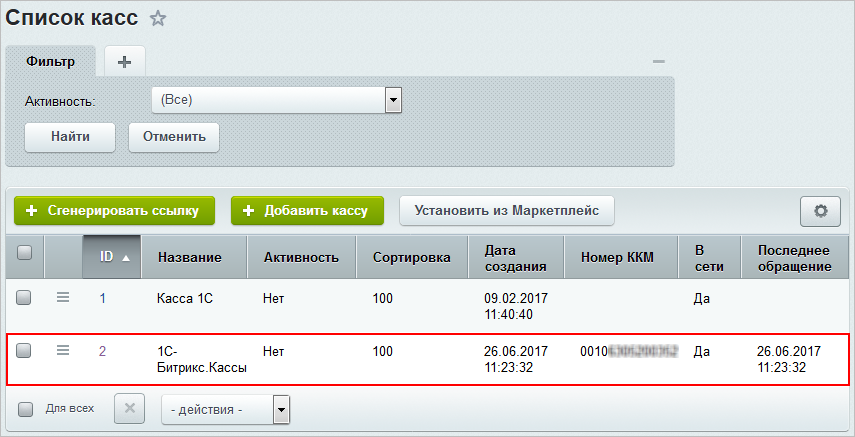The width and height of the screenshot is (855, 437).
Task: Switch to the Фильтр tab
Action: pyautogui.click(x=51, y=61)
